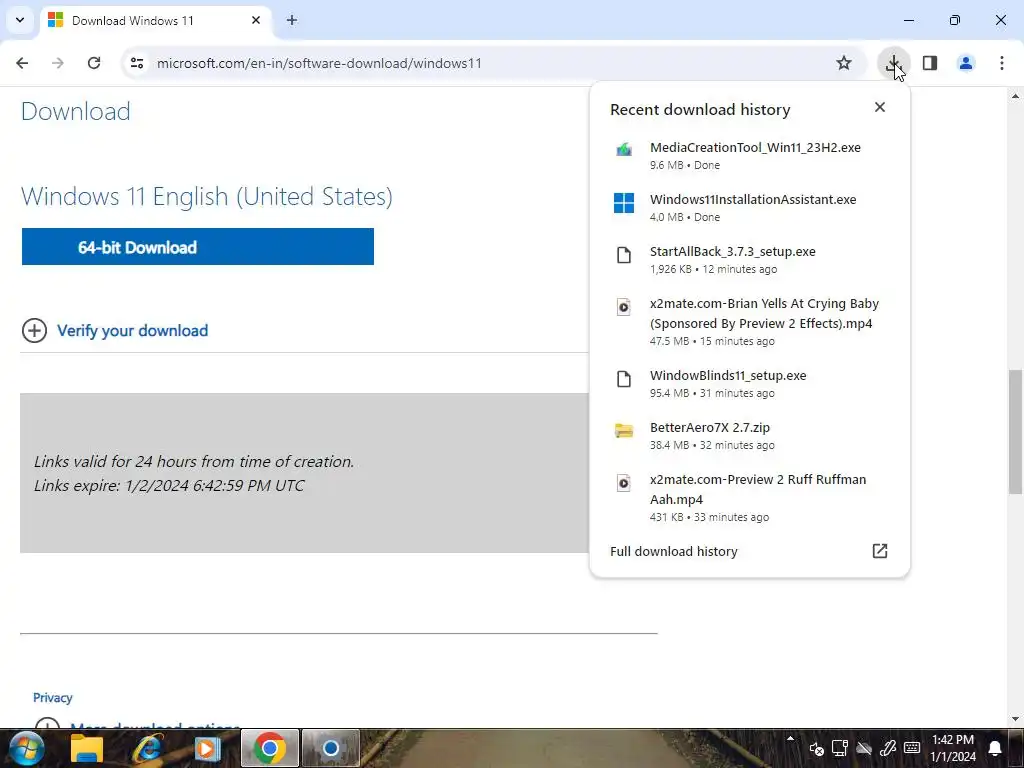The width and height of the screenshot is (1024, 768).
Task: Open StartAllBack_3.7.3_setup.exe download entry
Action: [x=750, y=259]
